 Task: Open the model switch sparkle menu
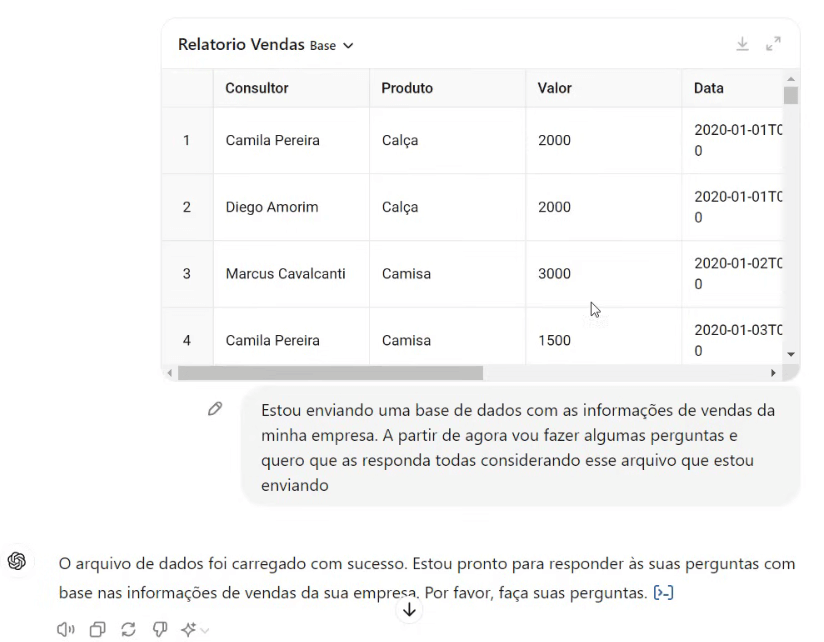tap(195, 629)
